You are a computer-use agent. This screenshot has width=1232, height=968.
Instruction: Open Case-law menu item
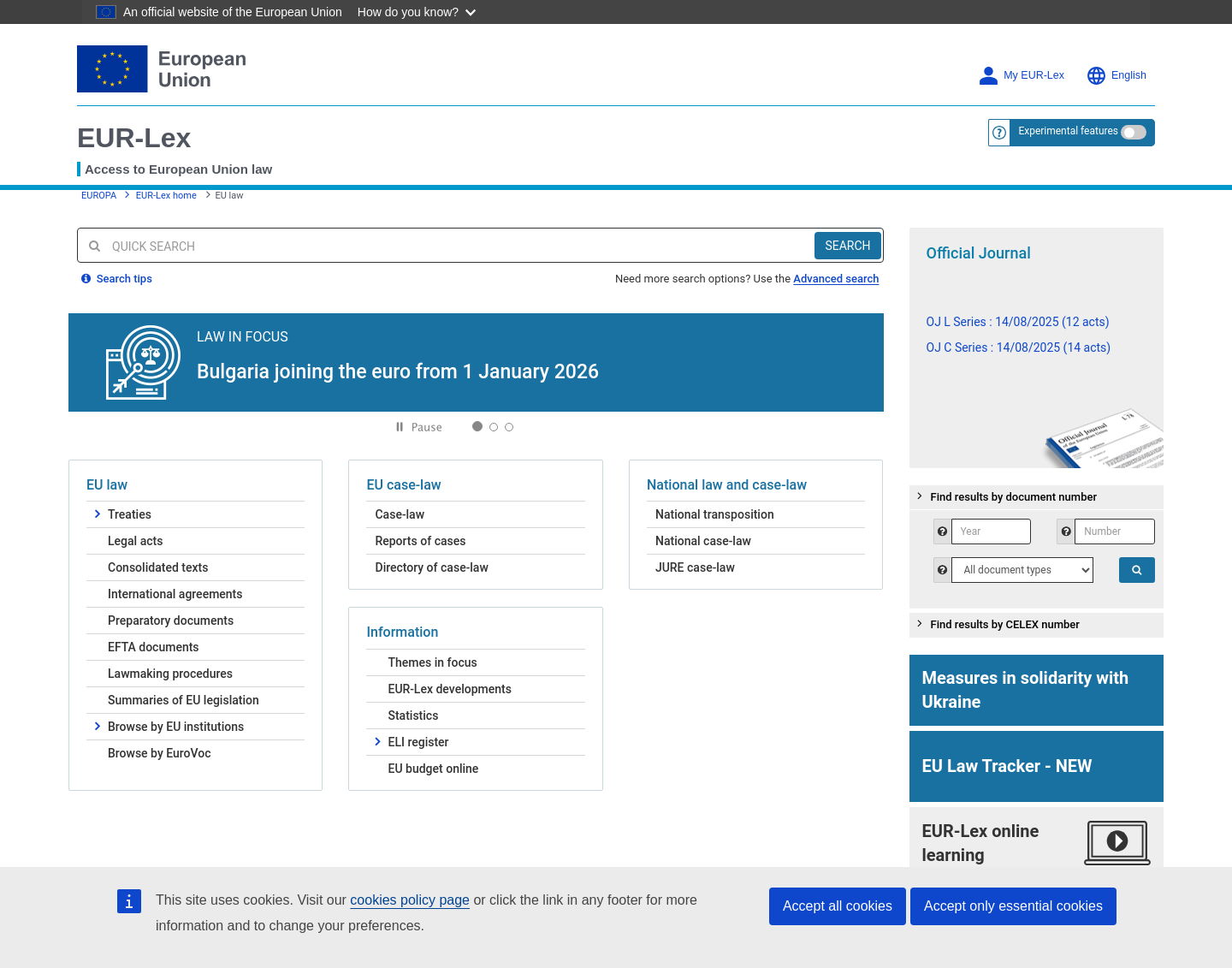click(400, 514)
